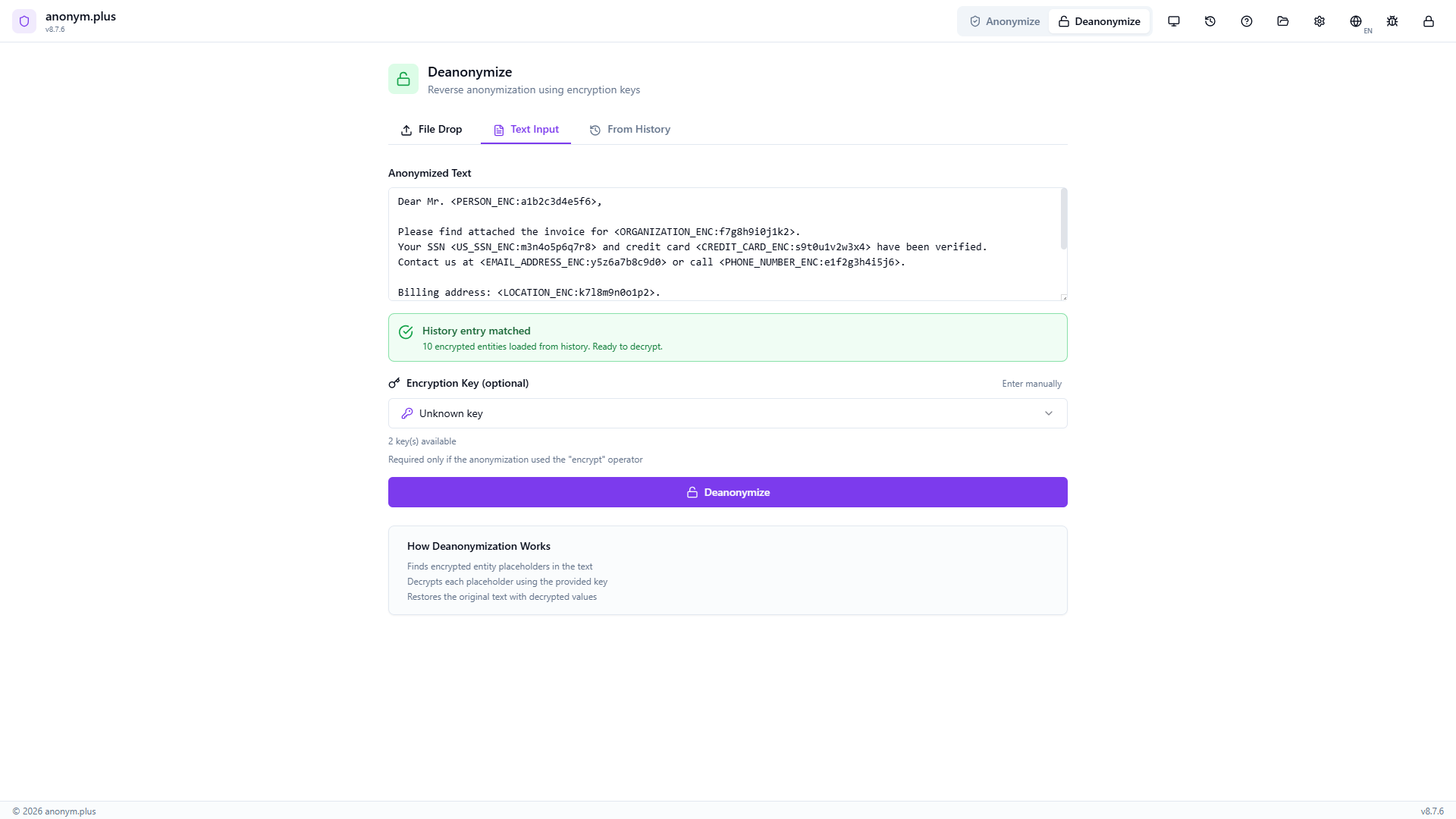This screenshot has height=819, width=1456.
Task: Toggle Enter manually for encryption key
Action: (1031, 383)
